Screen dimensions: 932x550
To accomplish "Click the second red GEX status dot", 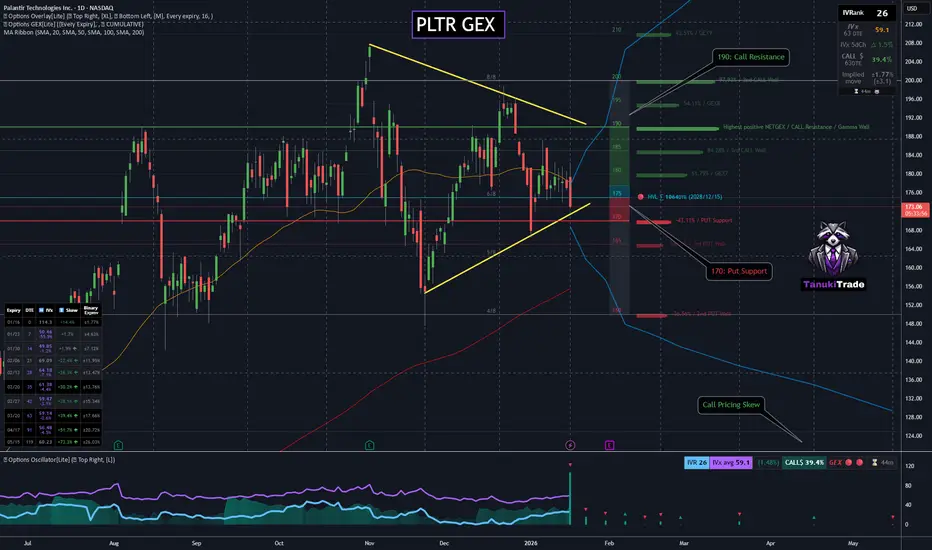I will (859, 463).
